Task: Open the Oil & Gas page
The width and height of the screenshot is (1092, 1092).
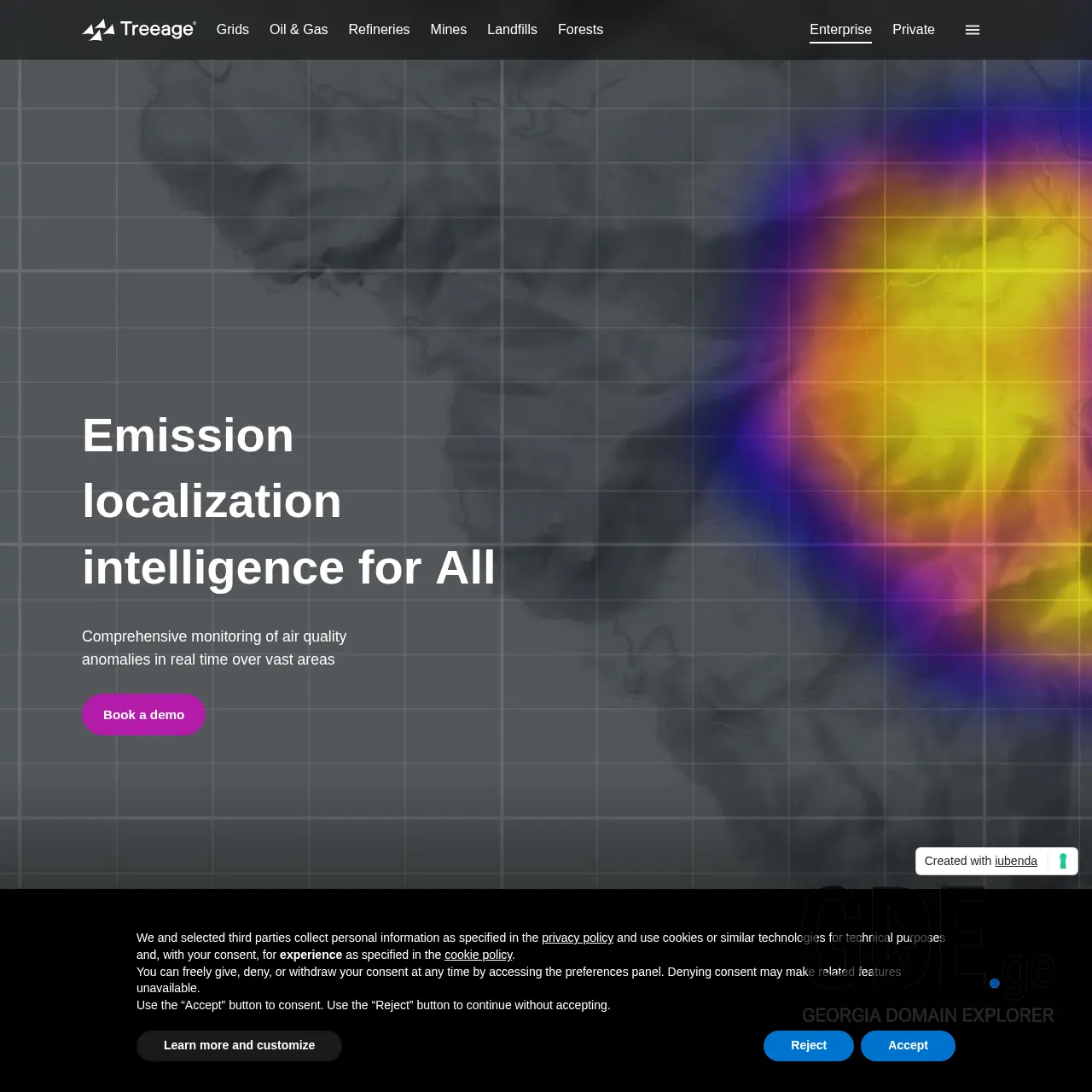Action: [299, 29]
